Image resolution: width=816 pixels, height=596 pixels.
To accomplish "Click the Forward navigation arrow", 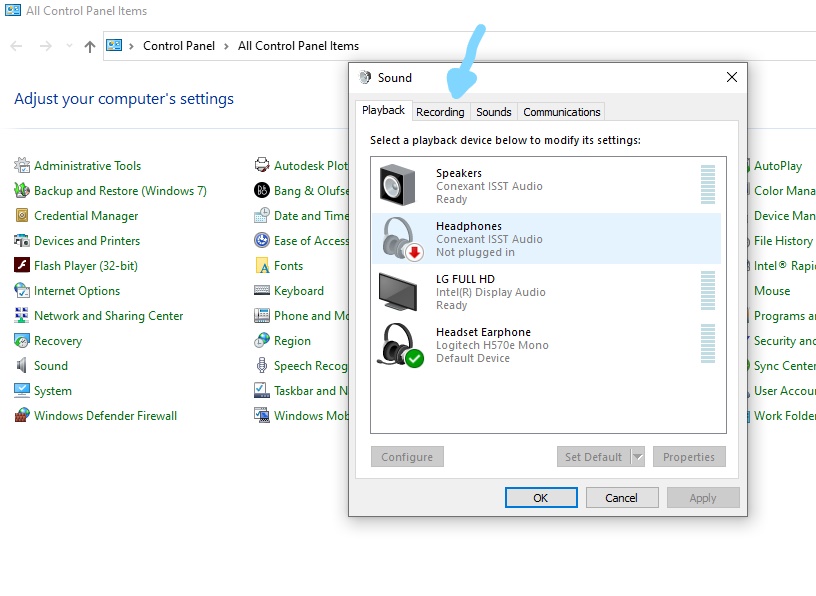I will click(x=46, y=46).
